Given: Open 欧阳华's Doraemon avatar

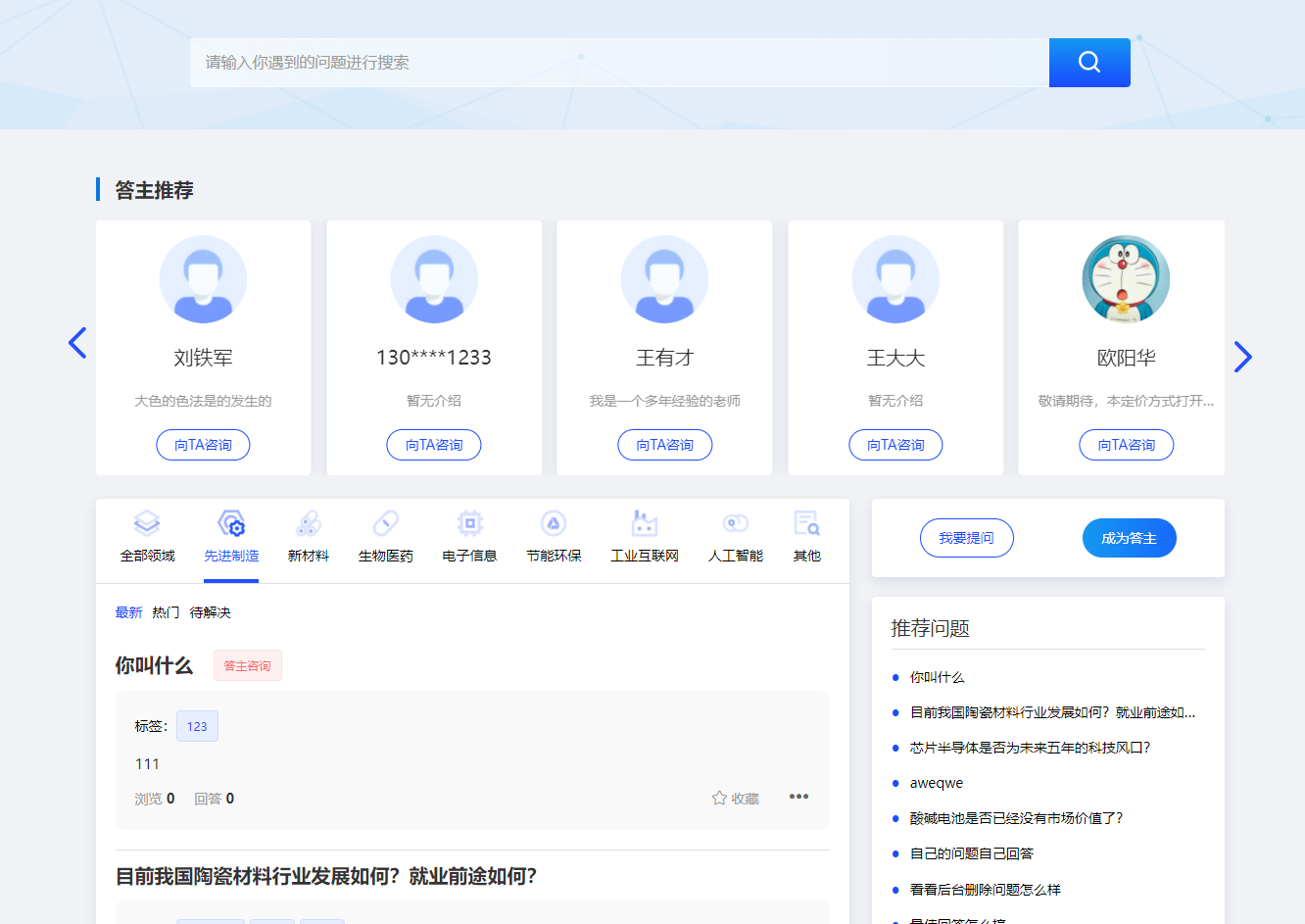Looking at the screenshot, I should (1126, 279).
